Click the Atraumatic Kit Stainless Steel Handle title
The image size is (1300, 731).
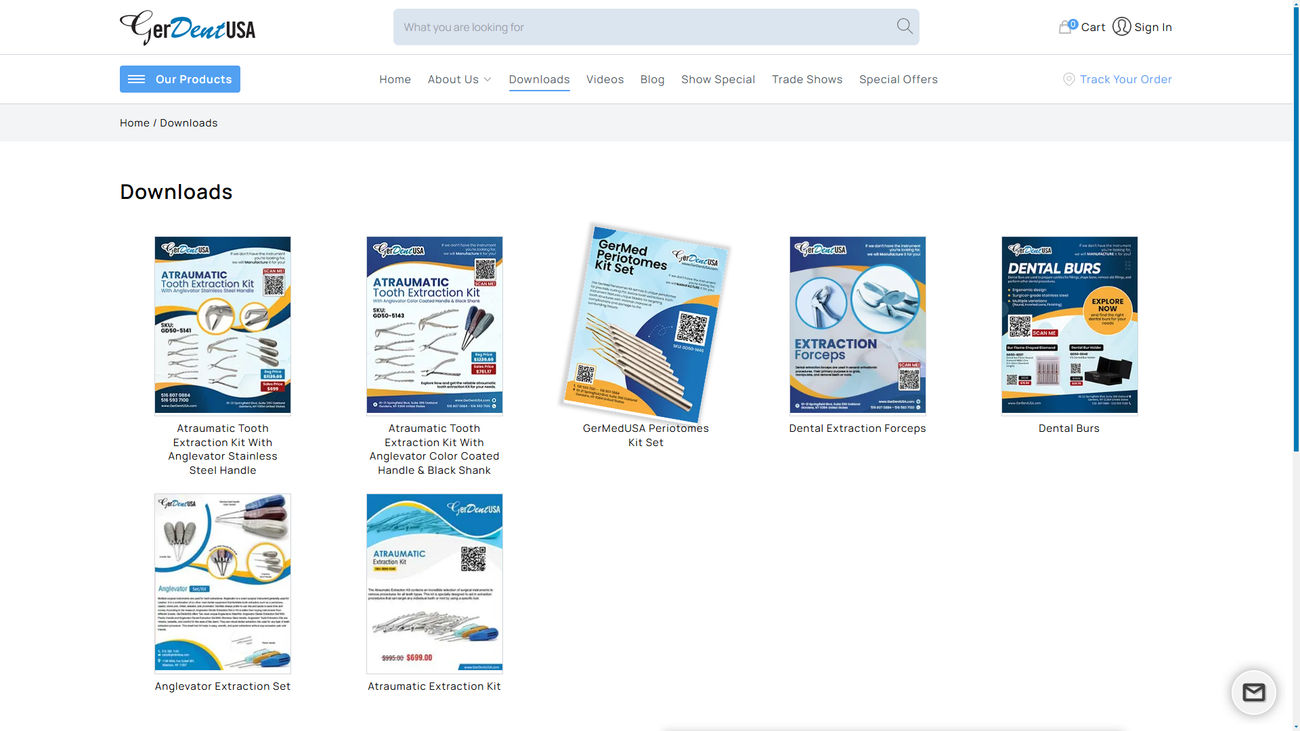[x=223, y=449]
